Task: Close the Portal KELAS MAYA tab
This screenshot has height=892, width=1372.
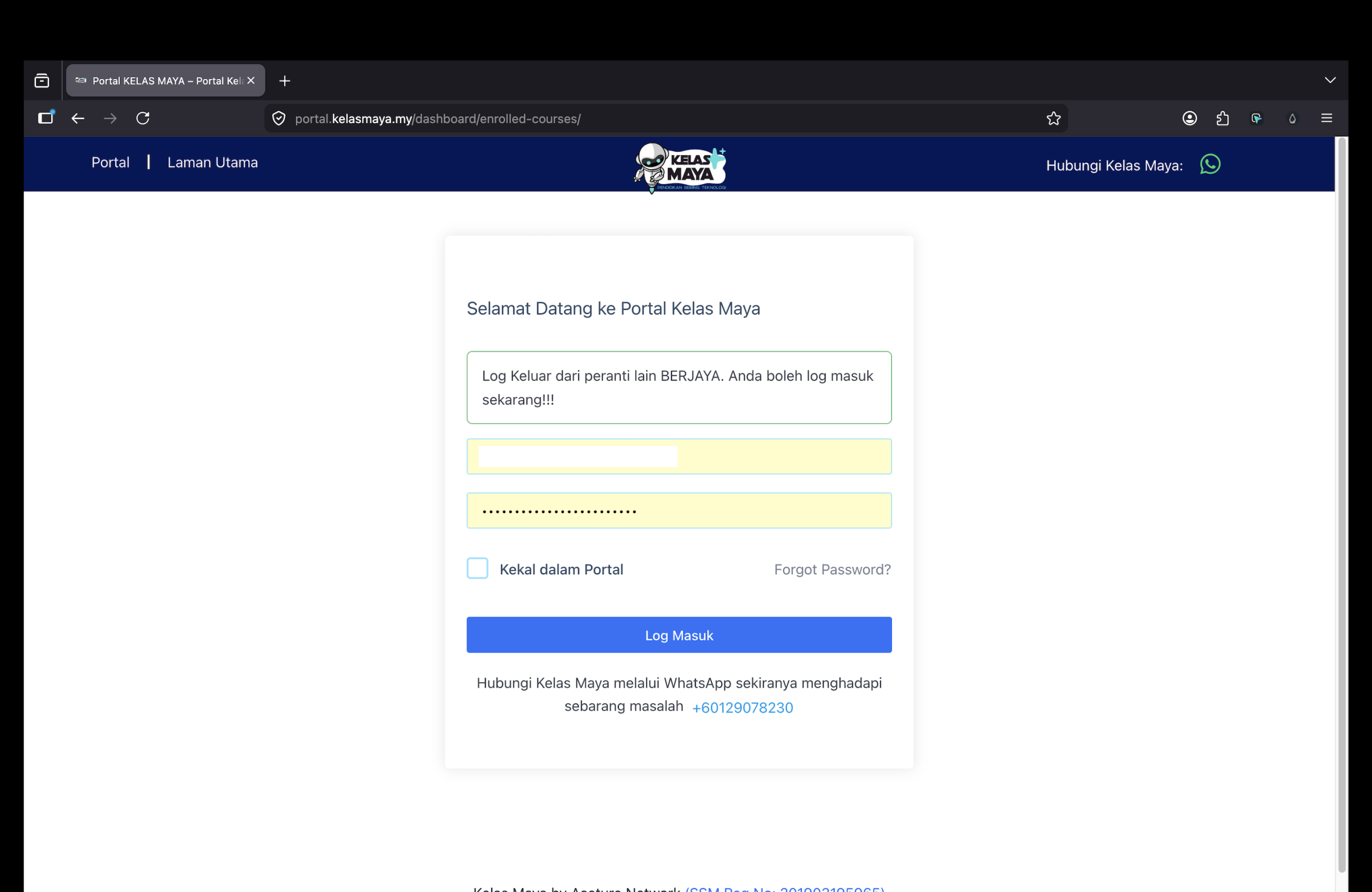Action: 251,81
